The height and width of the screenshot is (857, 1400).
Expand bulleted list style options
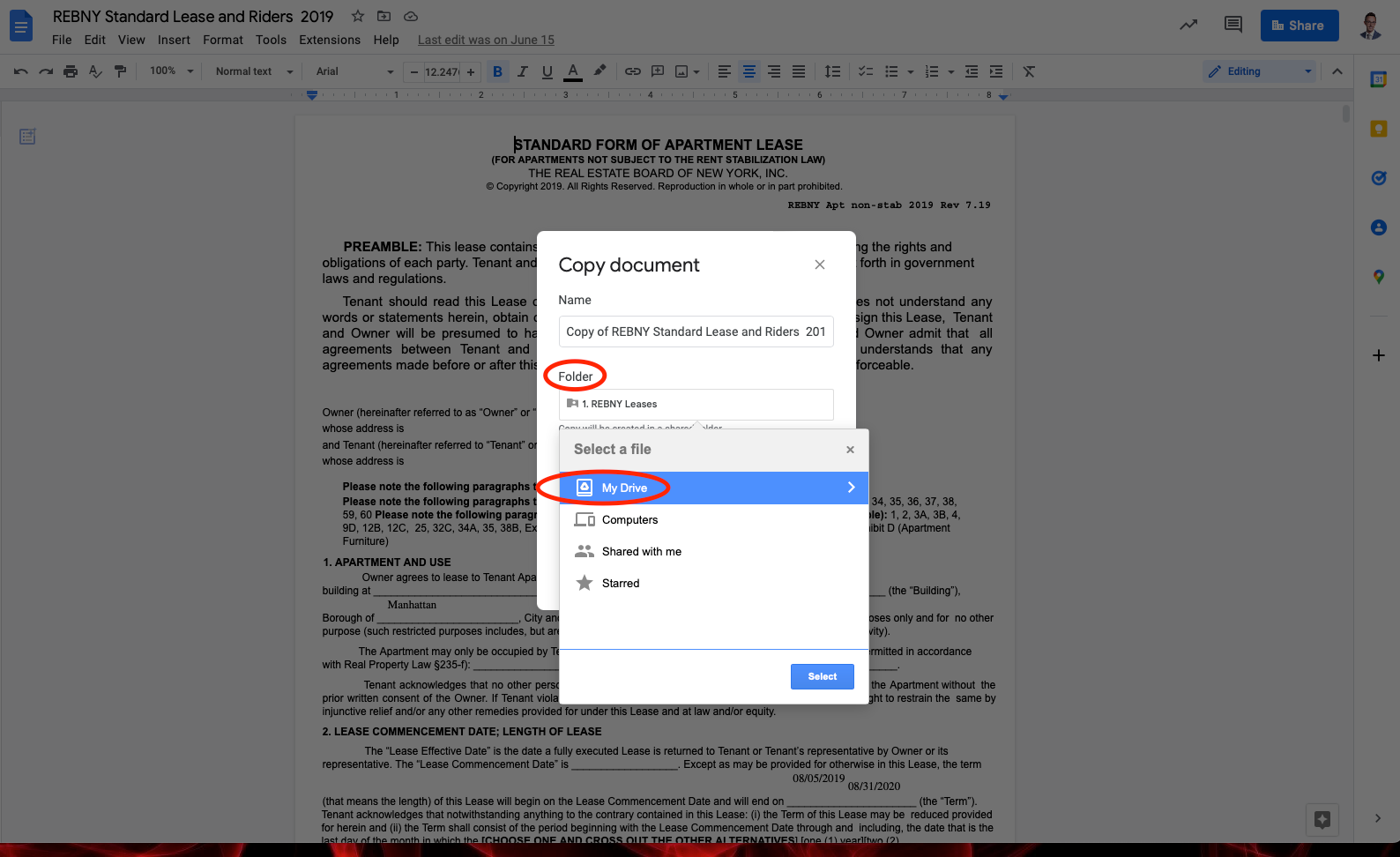tap(911, 72)
